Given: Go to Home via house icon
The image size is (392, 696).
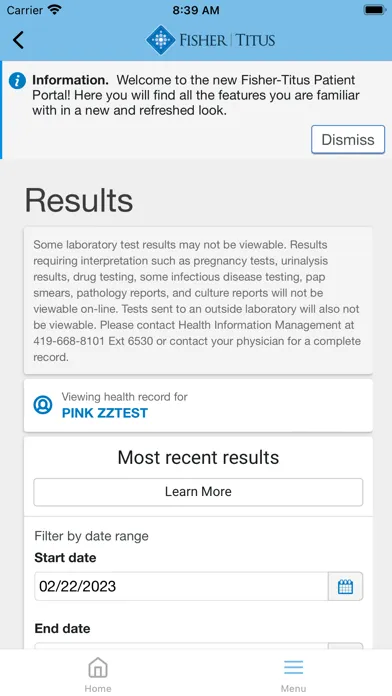Looking at the screenshot, I should pyautogui.click(x=98, y=668).
